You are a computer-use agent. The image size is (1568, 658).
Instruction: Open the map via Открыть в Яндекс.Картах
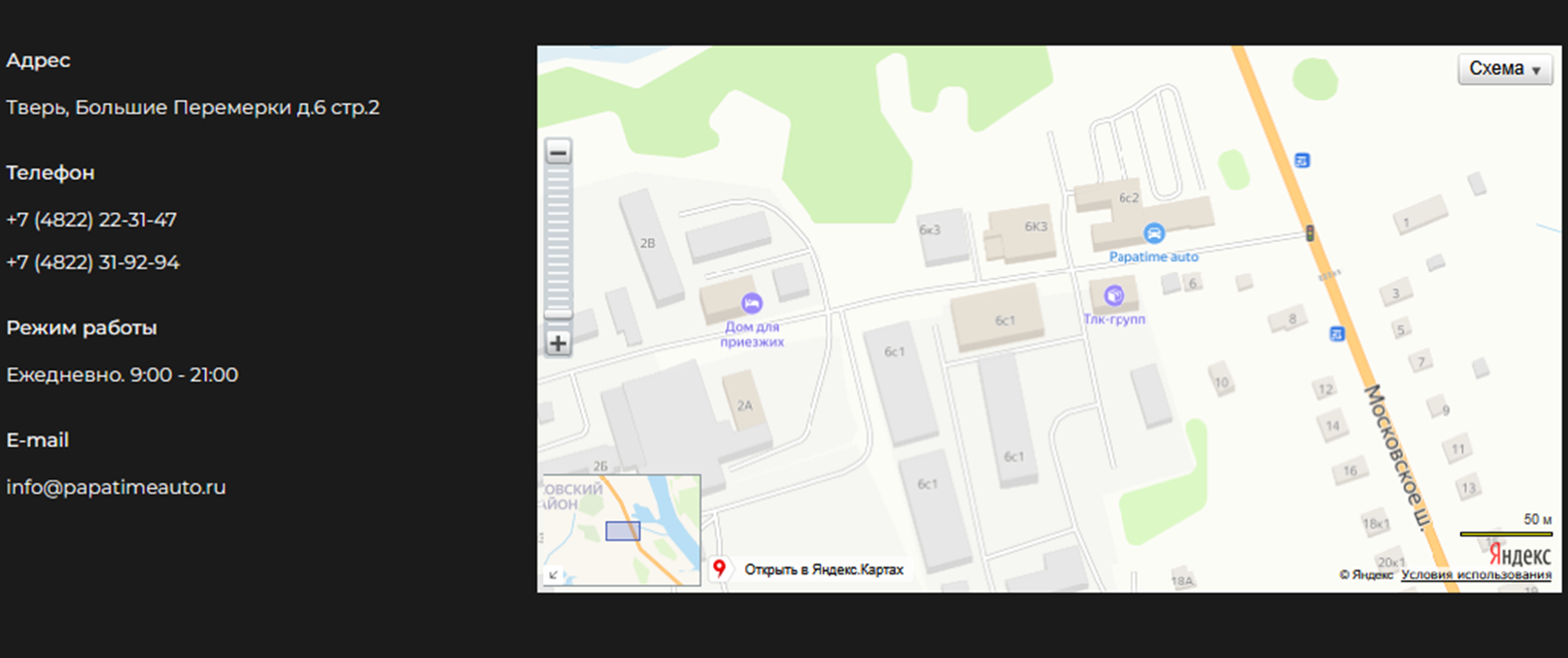point(824,570)
